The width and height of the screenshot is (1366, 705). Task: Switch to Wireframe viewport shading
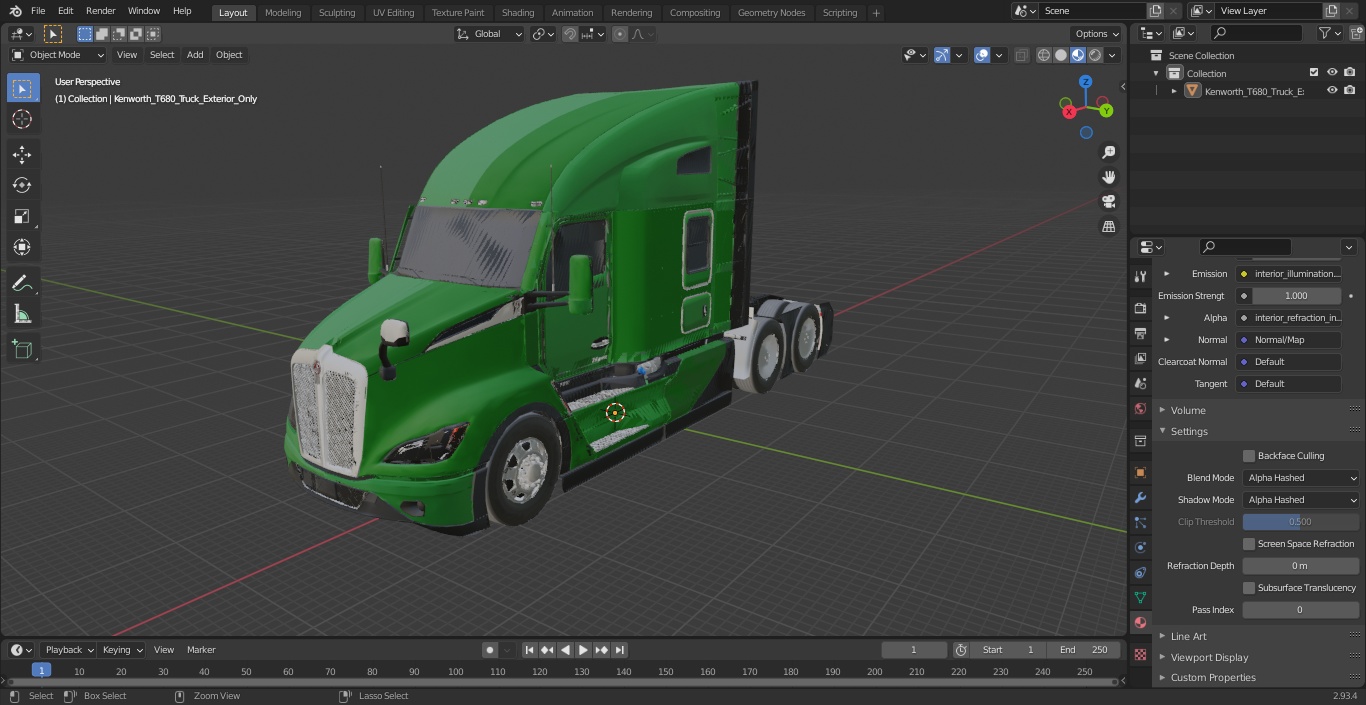point(1044,55)
